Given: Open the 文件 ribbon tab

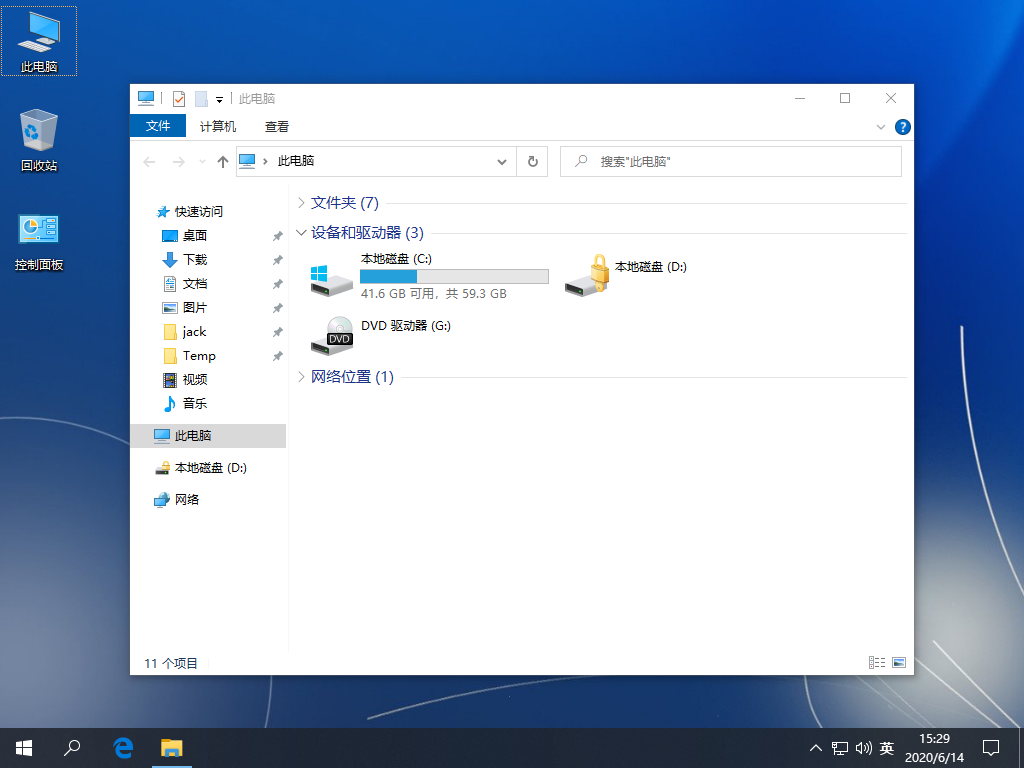Looking at the screenshot, I should (x=158, y=126).
